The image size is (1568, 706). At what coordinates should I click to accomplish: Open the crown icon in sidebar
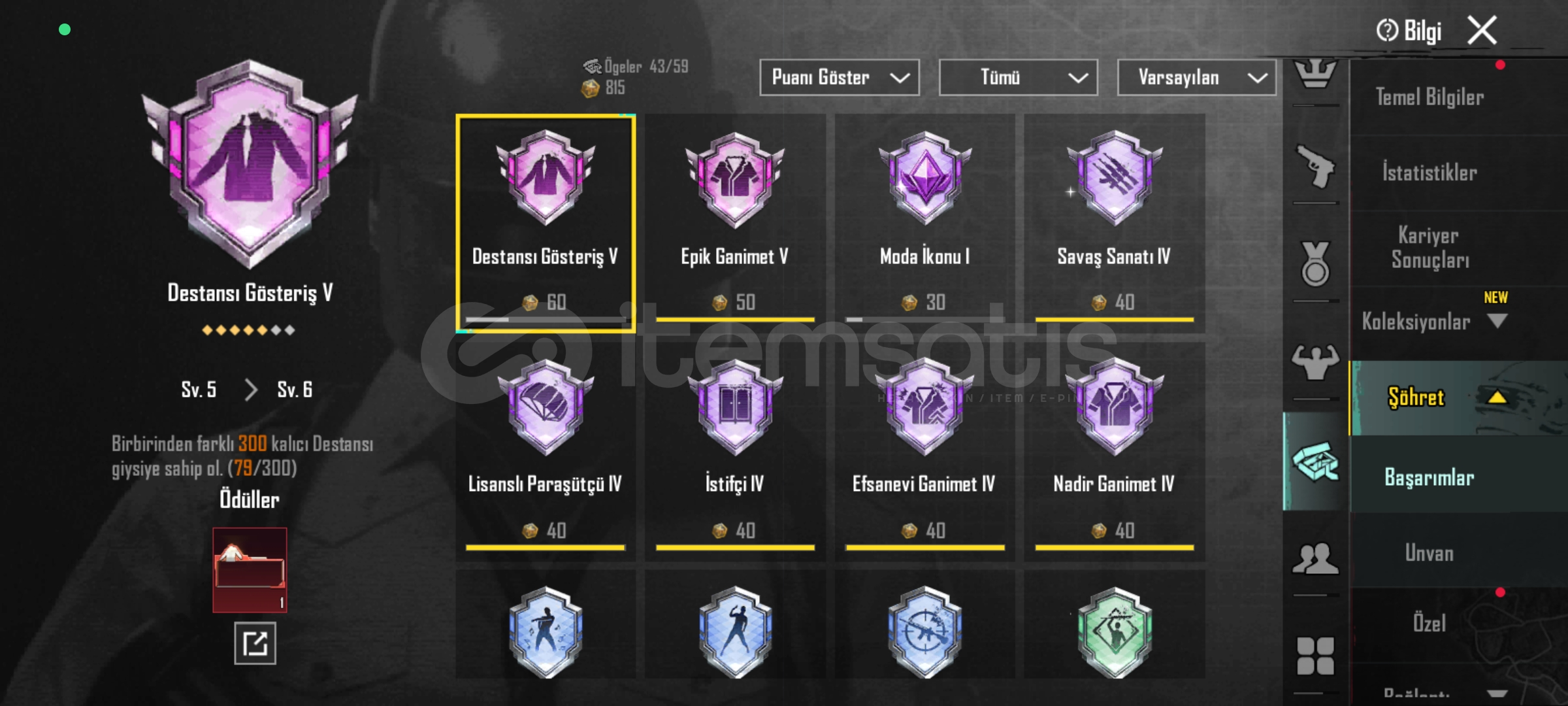click(x=1315, y=74)
